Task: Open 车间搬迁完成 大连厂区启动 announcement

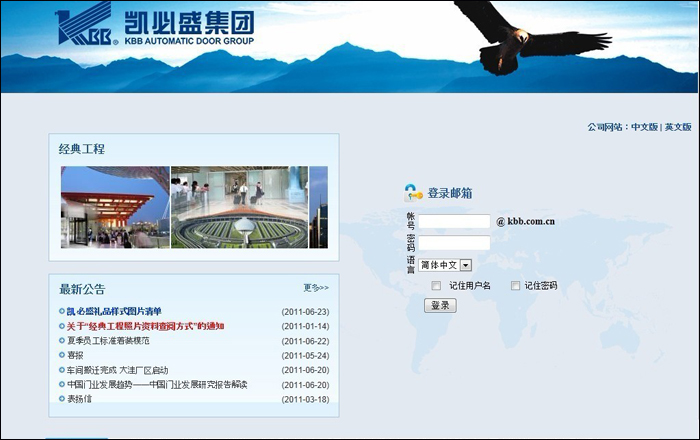Action: tap(117, 370)
